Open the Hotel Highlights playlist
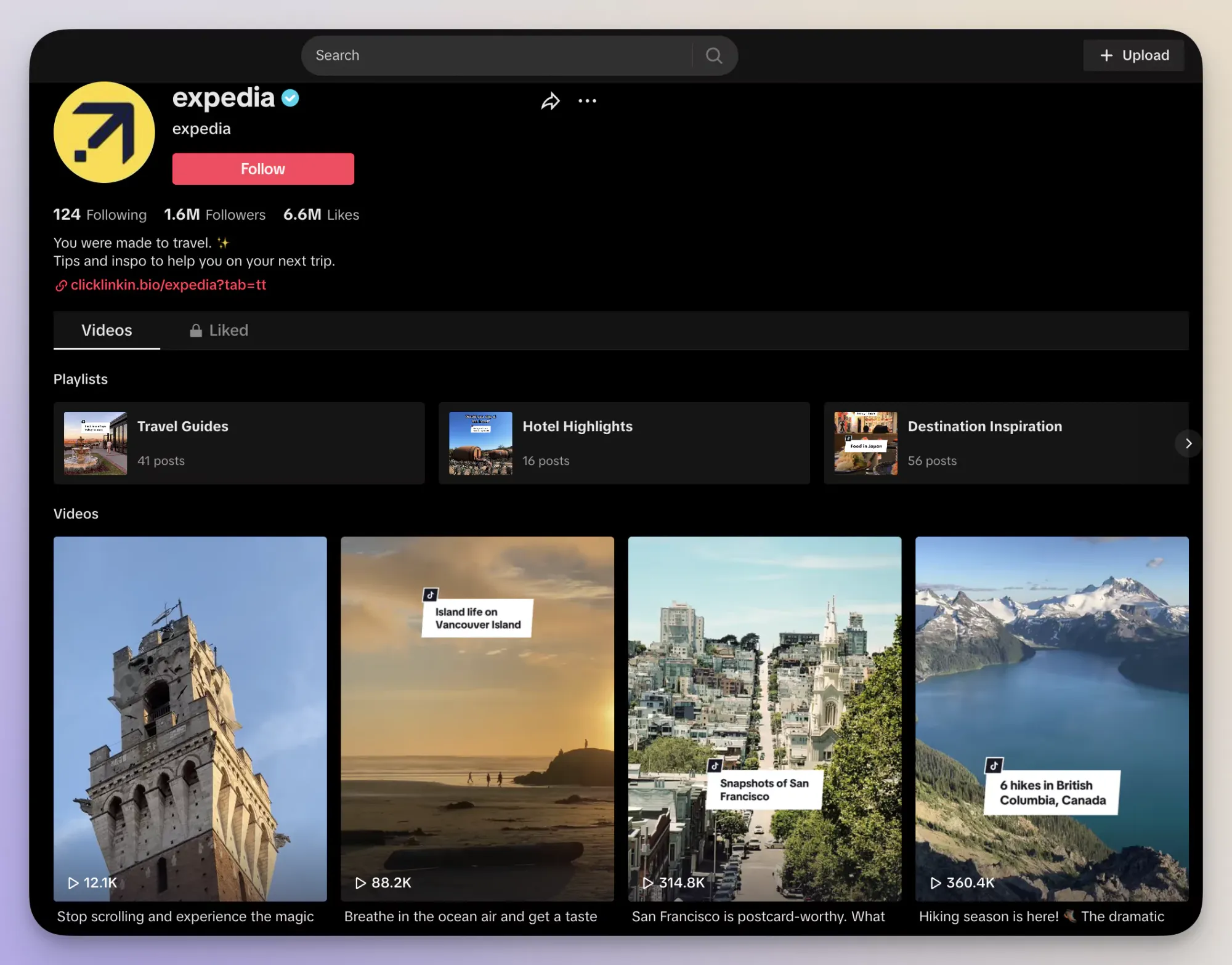The width and height of the screenshot is (1232, 965). click(x=624, y=443)
